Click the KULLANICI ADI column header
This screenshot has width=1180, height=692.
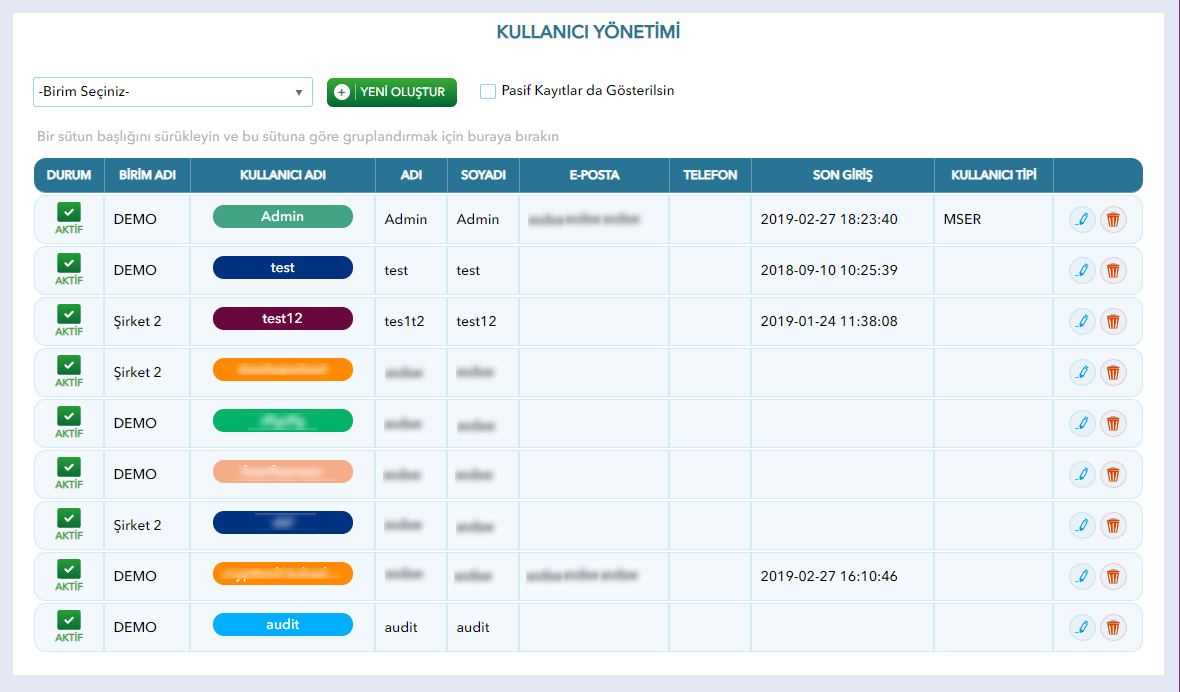point(283,175)
